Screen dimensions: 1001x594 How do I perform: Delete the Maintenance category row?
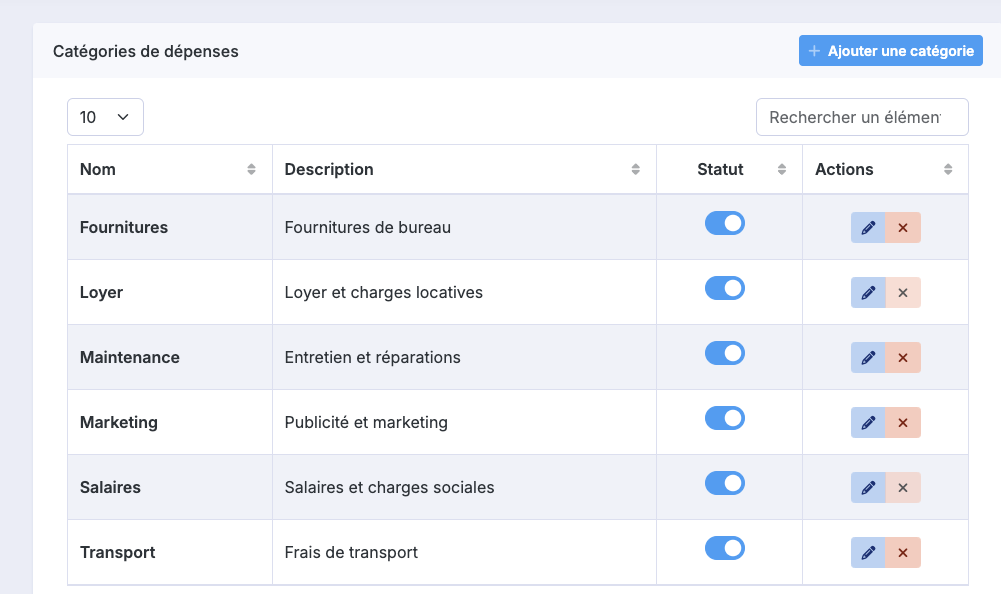click(x=903, y=358)
